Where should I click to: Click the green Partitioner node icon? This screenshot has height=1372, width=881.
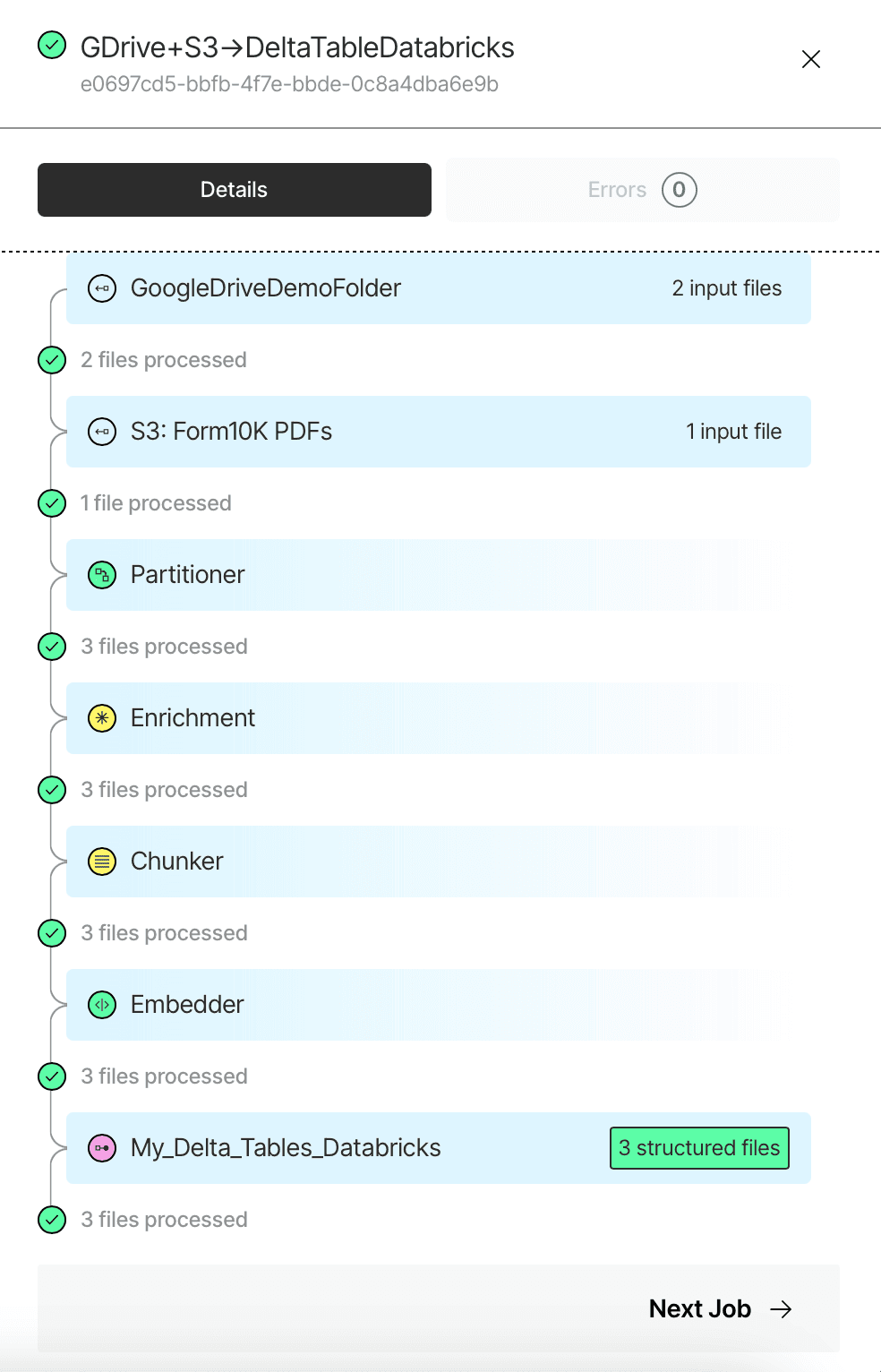[x=102, y=575]
